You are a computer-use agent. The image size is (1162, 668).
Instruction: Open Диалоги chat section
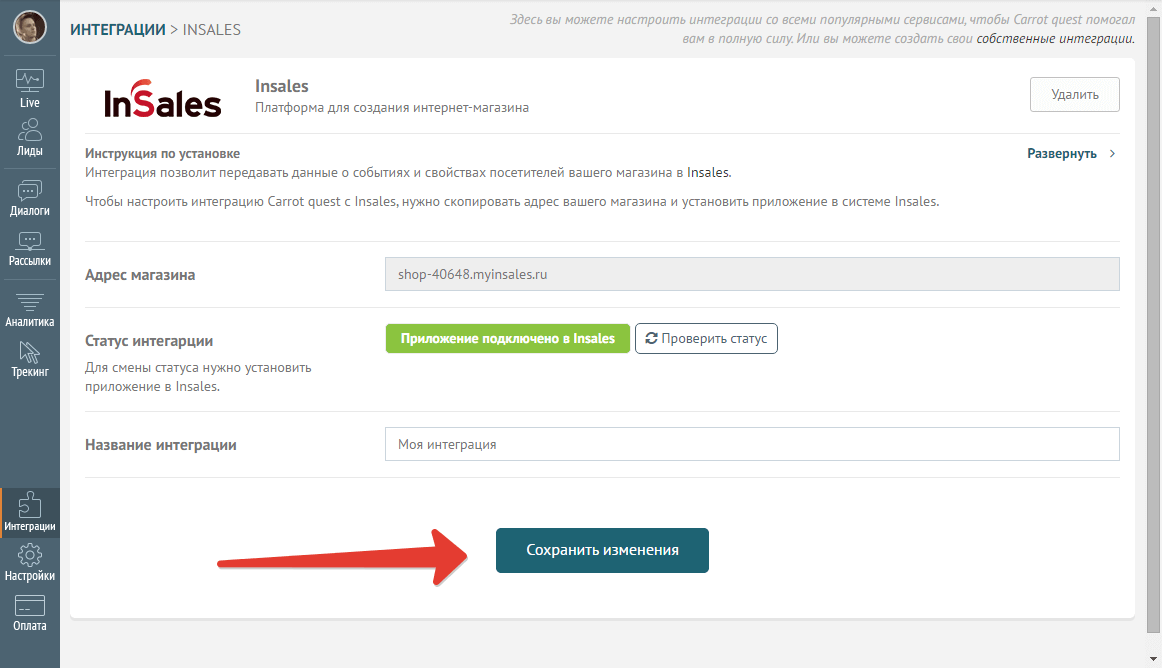pyautogui.click(x=30, y=199)
